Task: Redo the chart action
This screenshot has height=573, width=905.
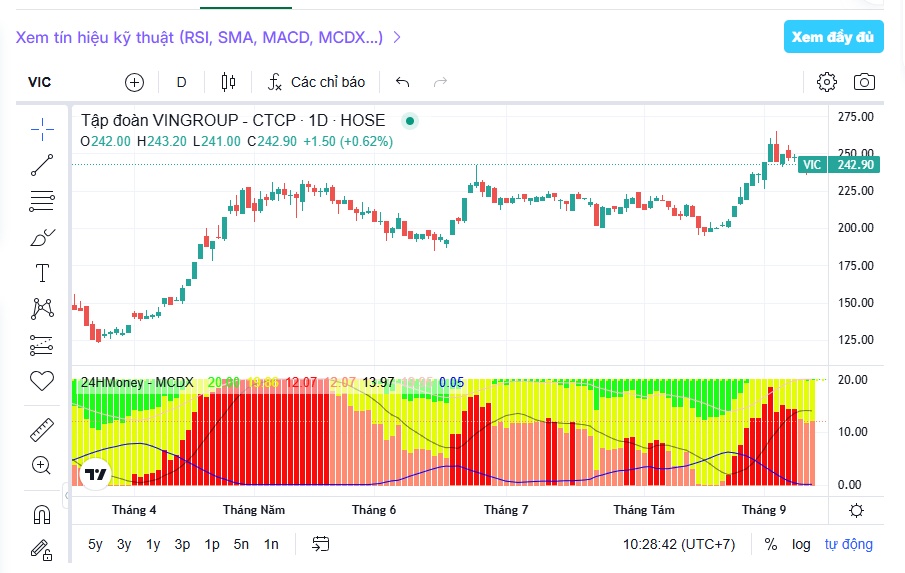Action: 440,83
